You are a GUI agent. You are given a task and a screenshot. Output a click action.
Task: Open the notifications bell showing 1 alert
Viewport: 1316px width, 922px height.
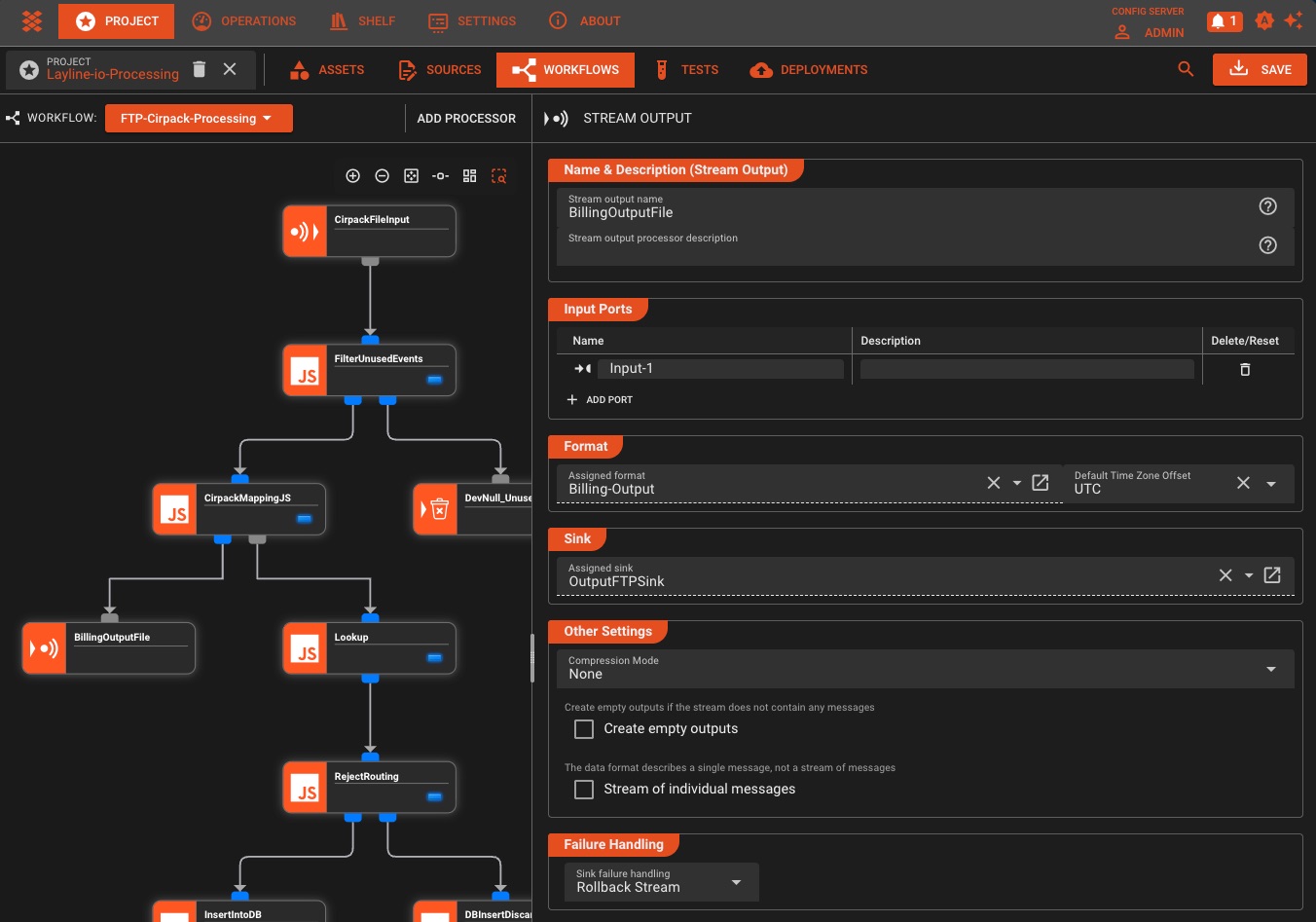point(1224,20)
